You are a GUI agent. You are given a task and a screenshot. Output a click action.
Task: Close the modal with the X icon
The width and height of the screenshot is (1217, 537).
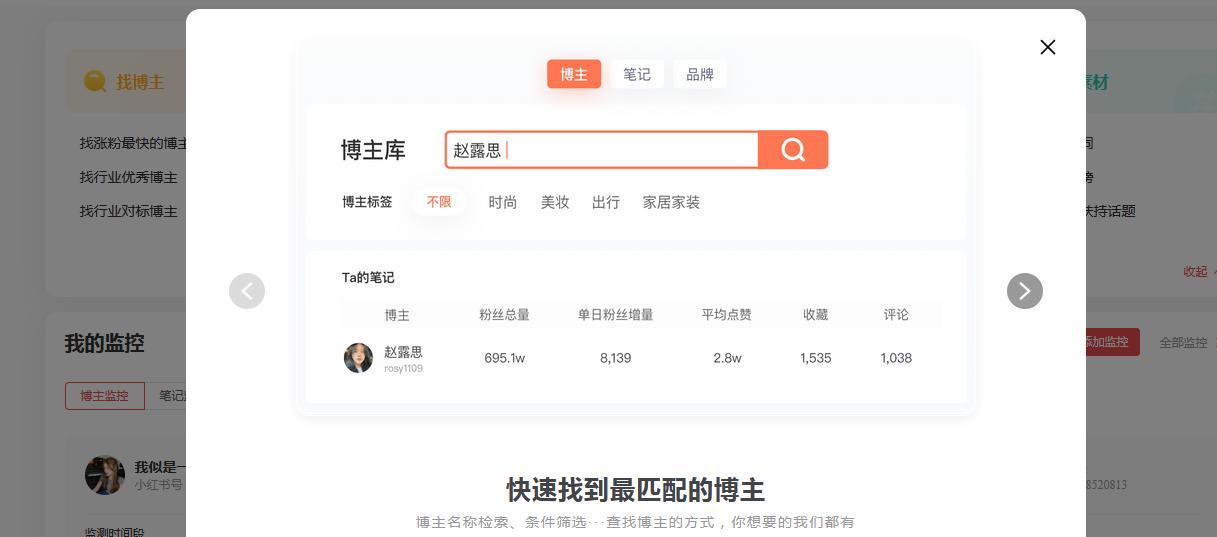click(1047, 47)
